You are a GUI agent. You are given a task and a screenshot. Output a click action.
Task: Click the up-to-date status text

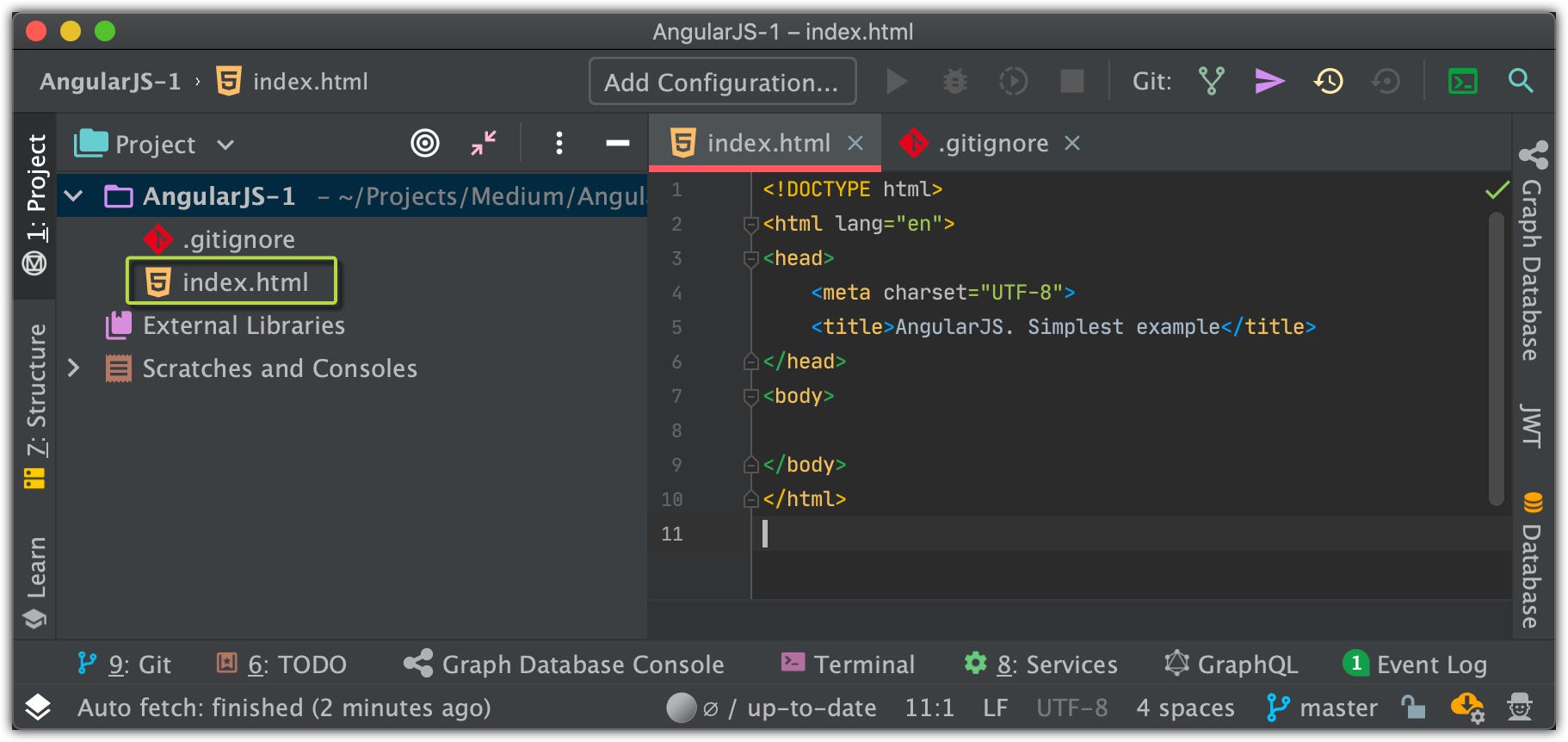[812, 708]
